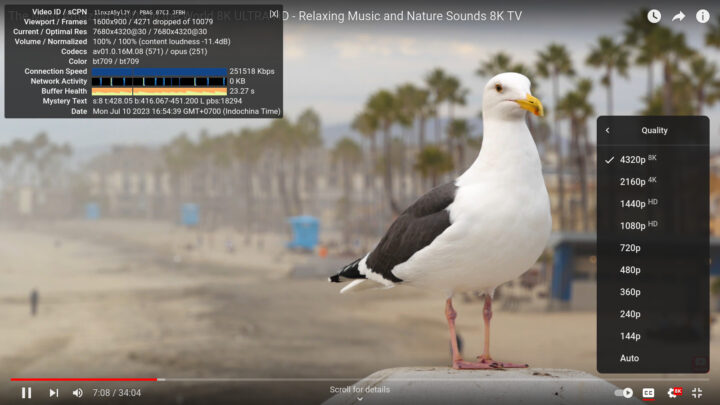This screenshot has width=720, height=405.
Task: Select 144p quality
Action: tap(653, 336)
